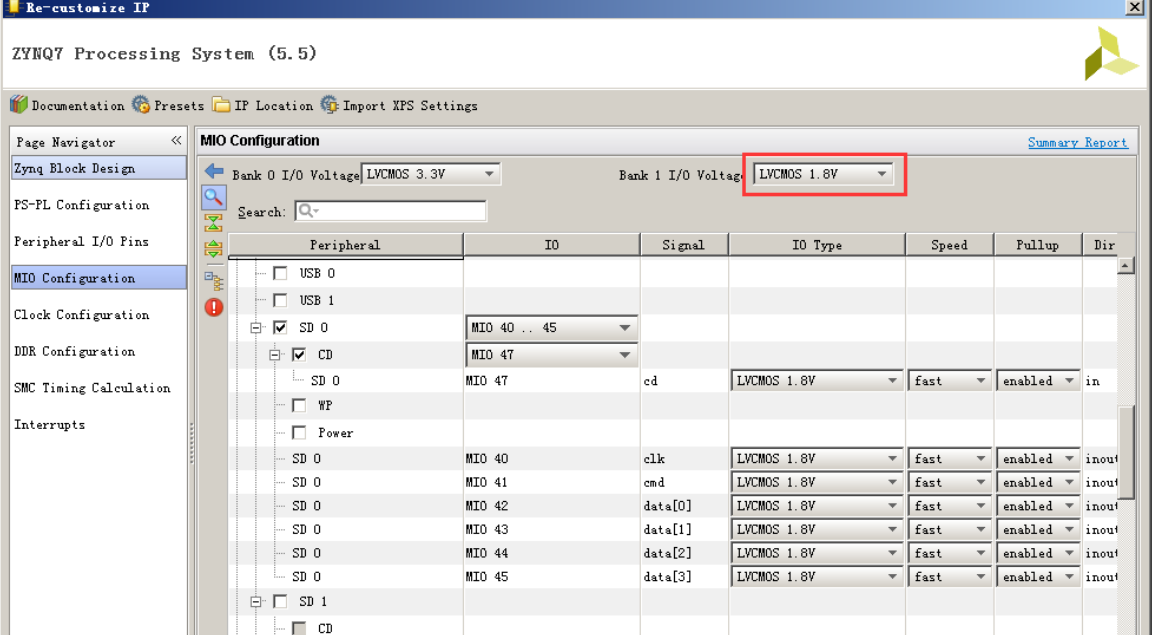This screenshot has height=635, width=1154.
Task: Open the CD MIO 47 pin dropdown
Action: 551,355
